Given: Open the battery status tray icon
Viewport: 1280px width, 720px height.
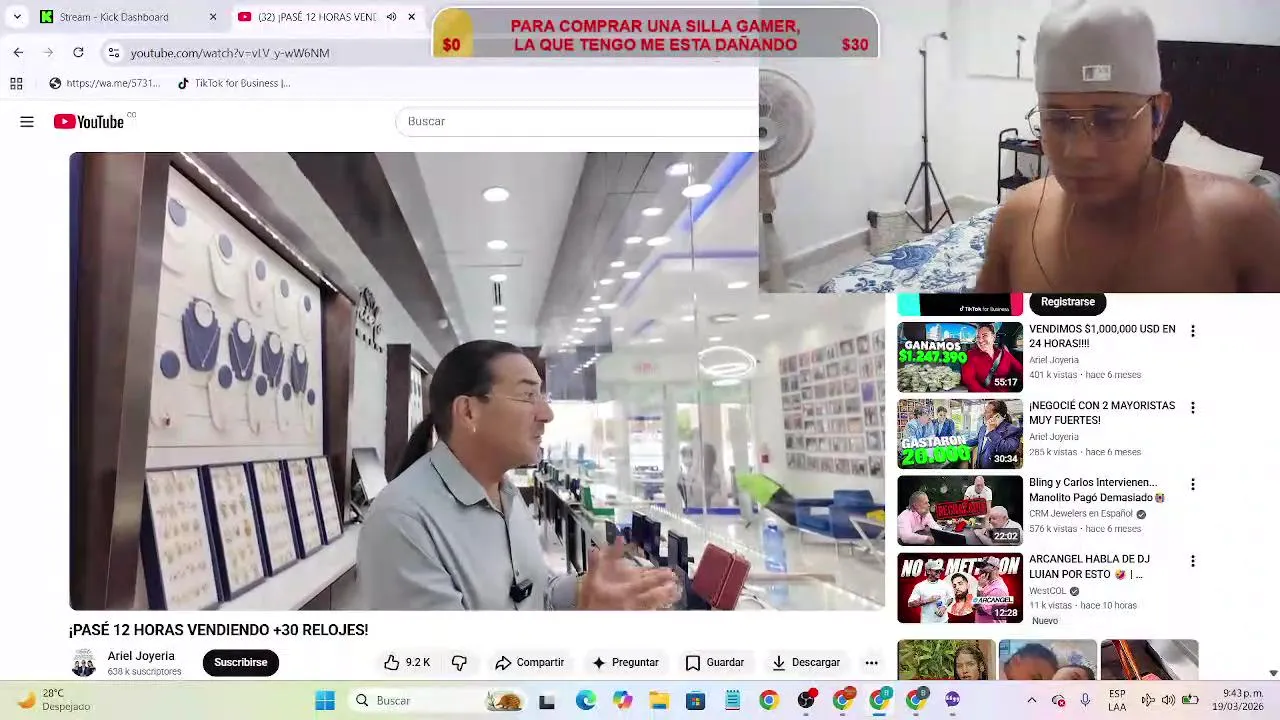Looking at the screenshot, I should 1190,701.
